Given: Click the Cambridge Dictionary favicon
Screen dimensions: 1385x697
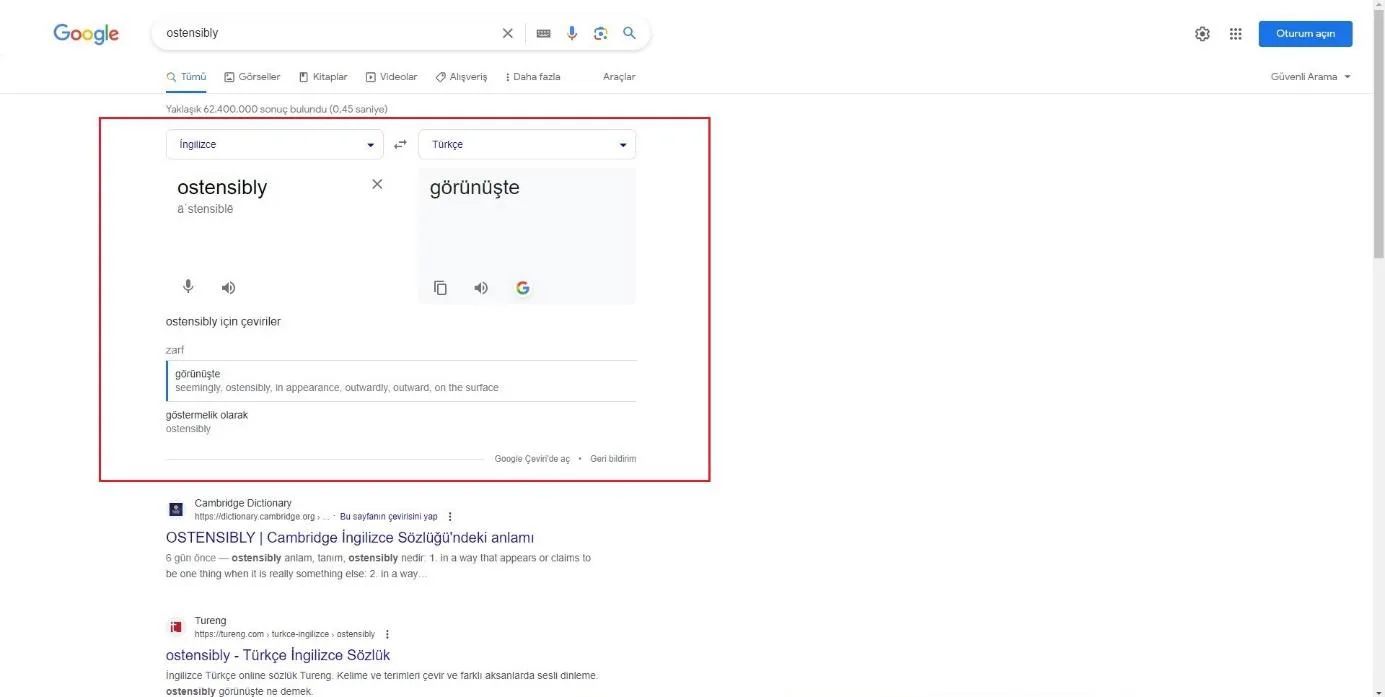Looking at the screenshot, I should tap(176, 509).
